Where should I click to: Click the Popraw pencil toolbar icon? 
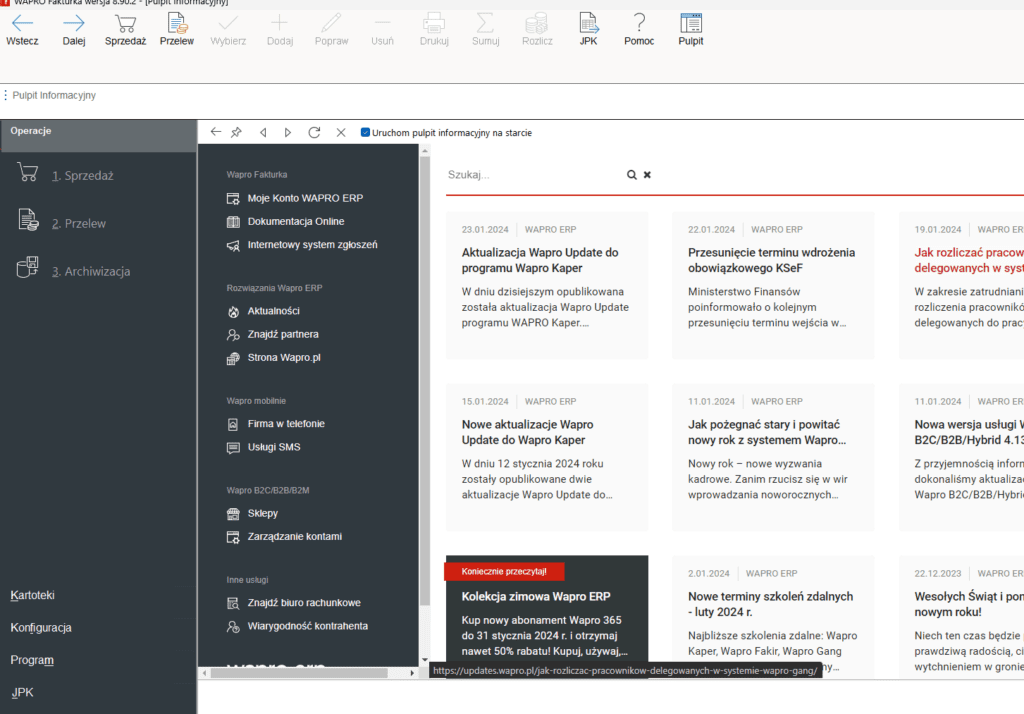331,24
